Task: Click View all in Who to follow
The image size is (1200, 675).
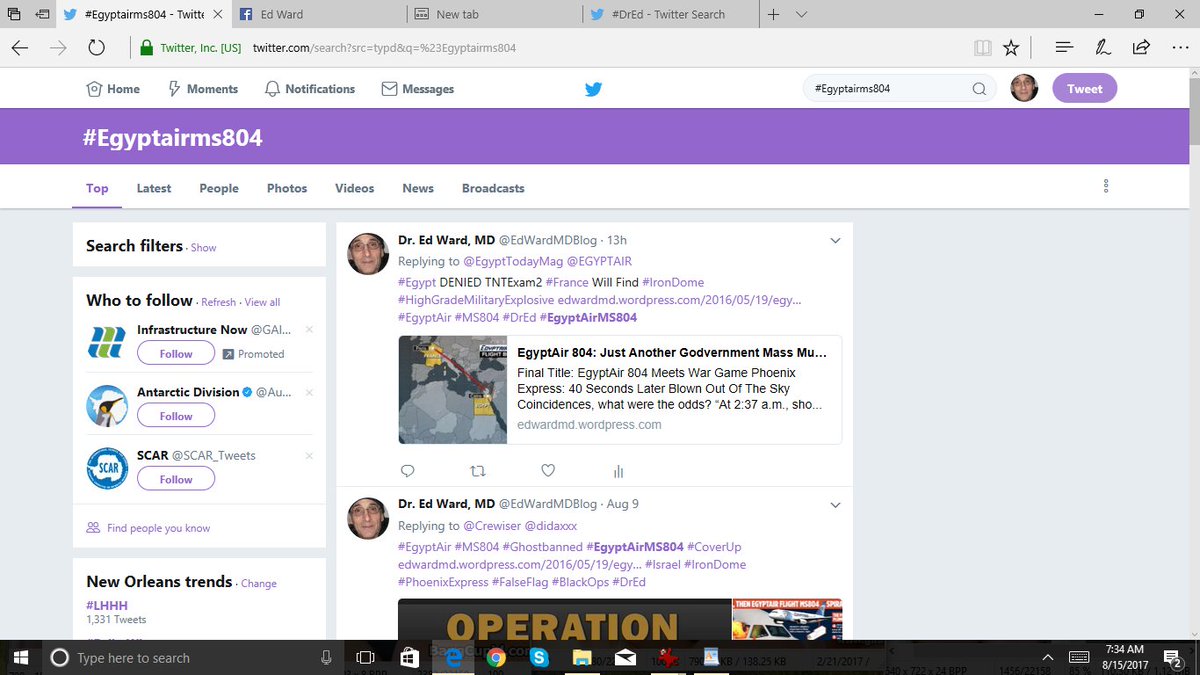Action: coord(262,302)
